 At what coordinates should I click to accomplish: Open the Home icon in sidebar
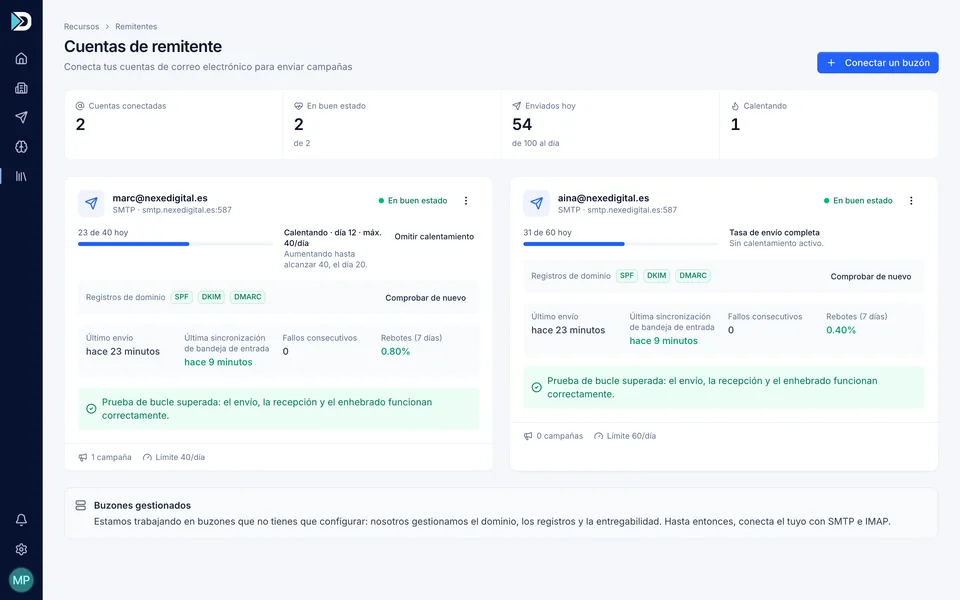tap(21, 59)
